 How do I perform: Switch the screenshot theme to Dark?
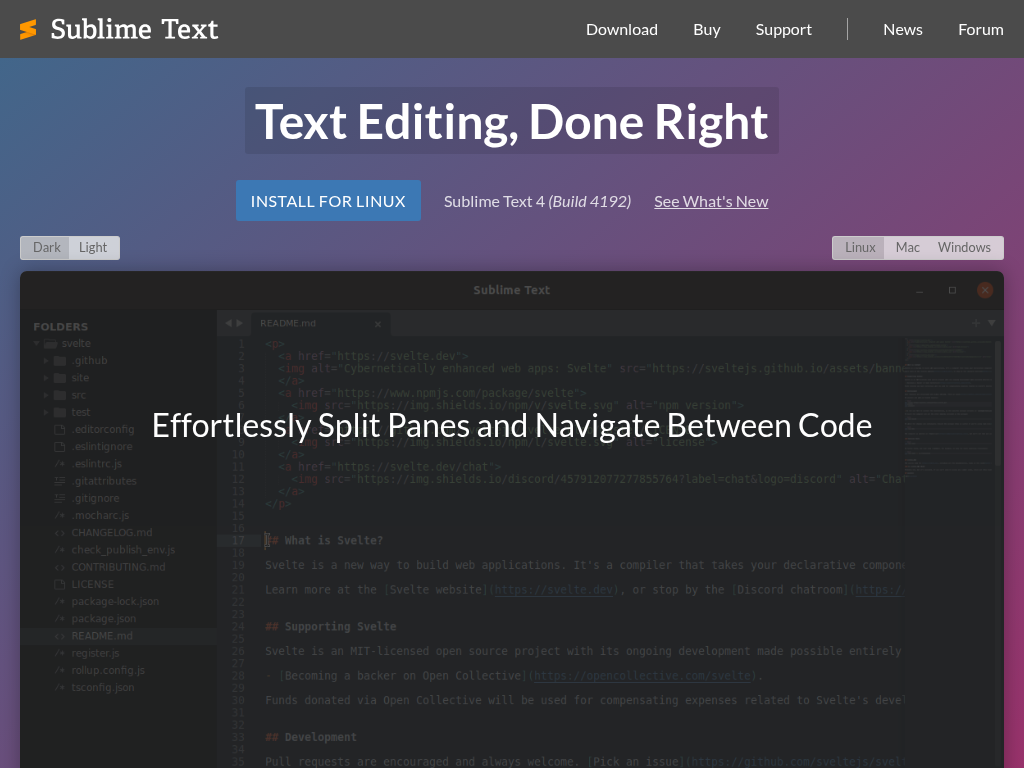pos(46,248)
